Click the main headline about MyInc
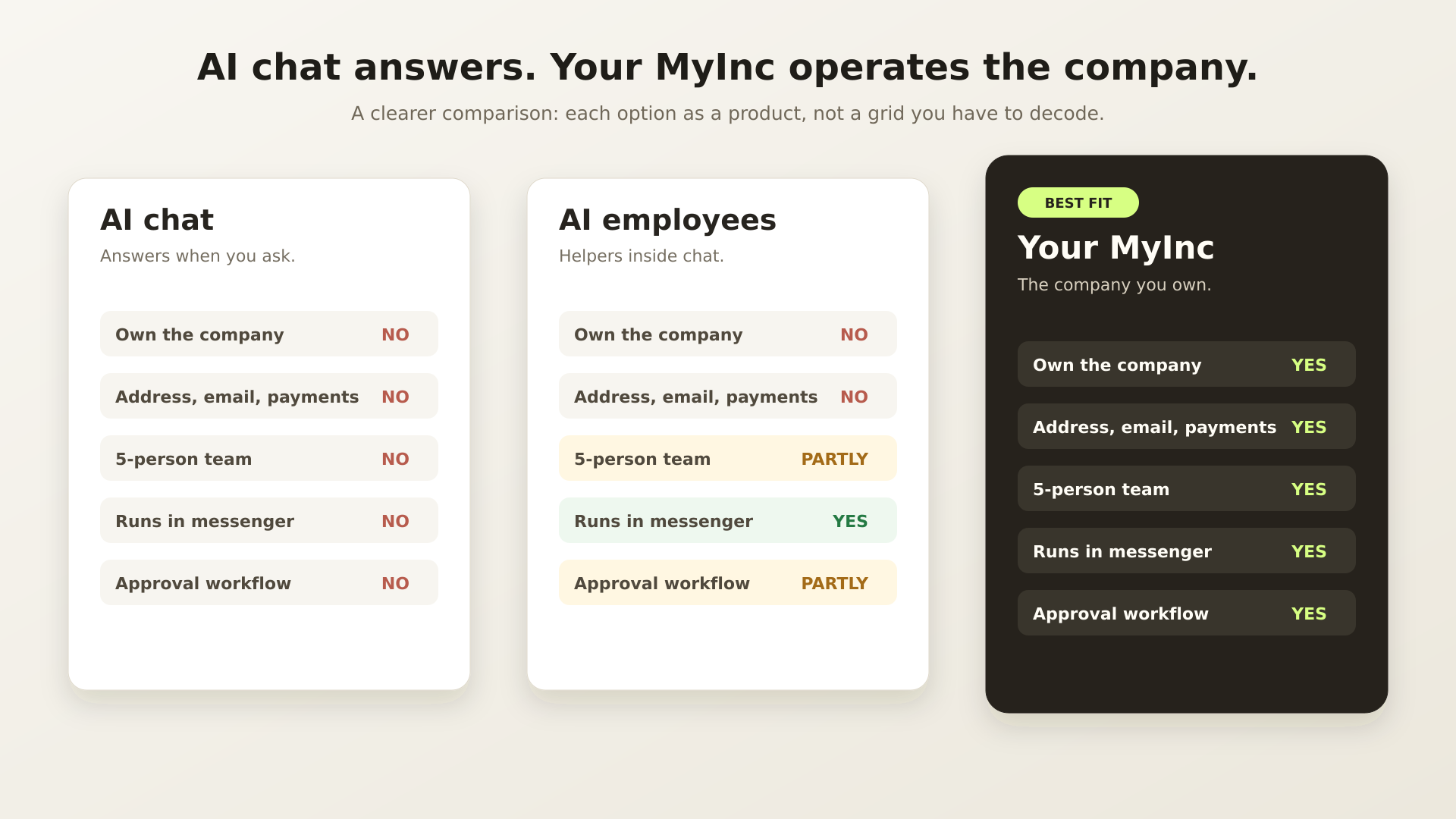Image resolution: width=1456 pixels, height=819 pixels. click(x=728, y=67)
